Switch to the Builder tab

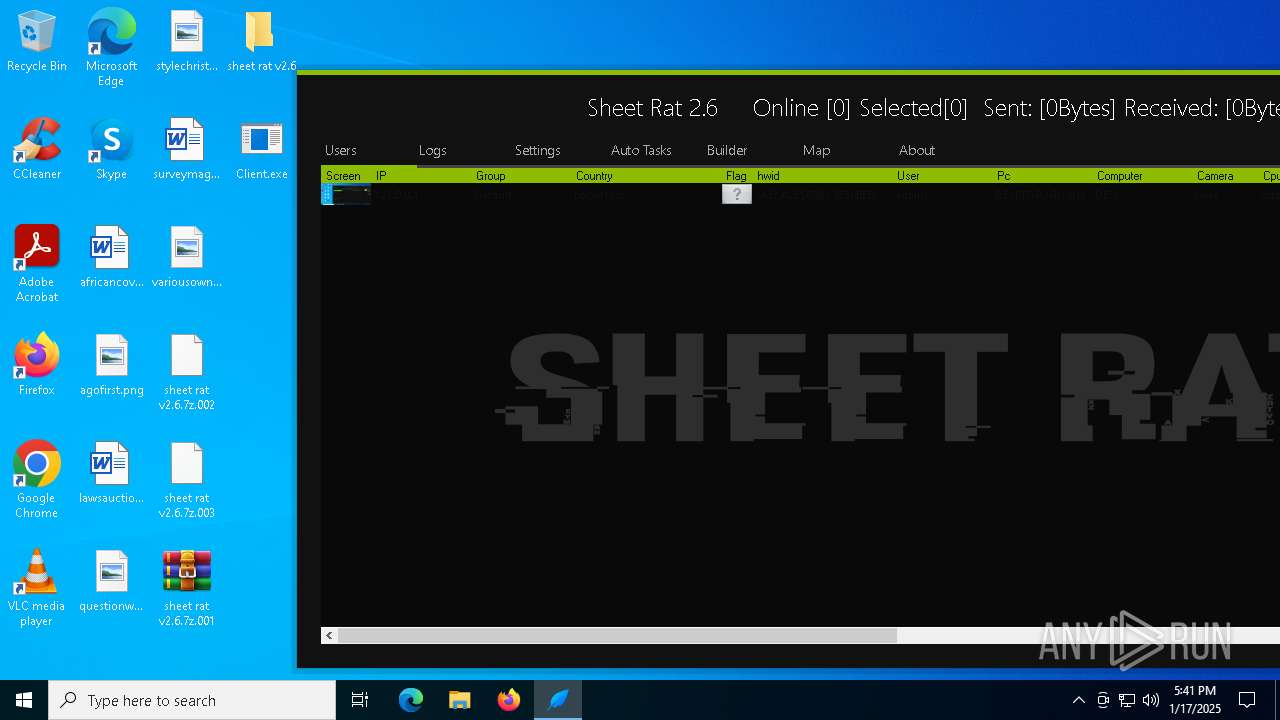point(727,150)
